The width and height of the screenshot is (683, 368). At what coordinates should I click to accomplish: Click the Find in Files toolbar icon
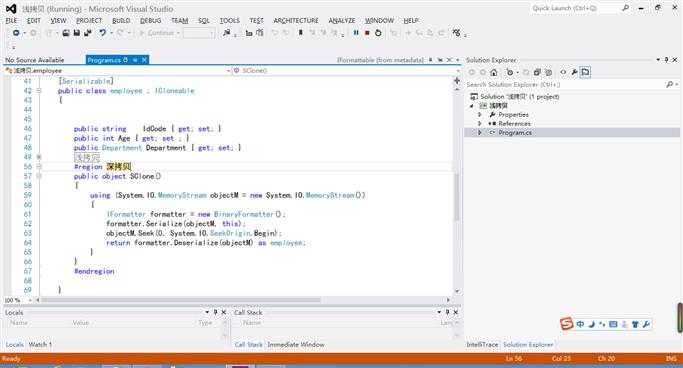(x=227, y=33)
